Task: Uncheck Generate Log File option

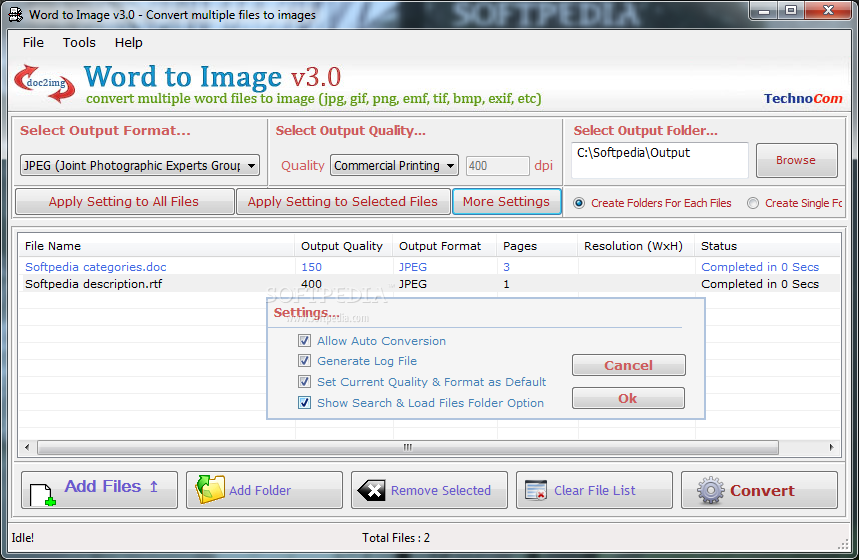Action: (305, 361)
